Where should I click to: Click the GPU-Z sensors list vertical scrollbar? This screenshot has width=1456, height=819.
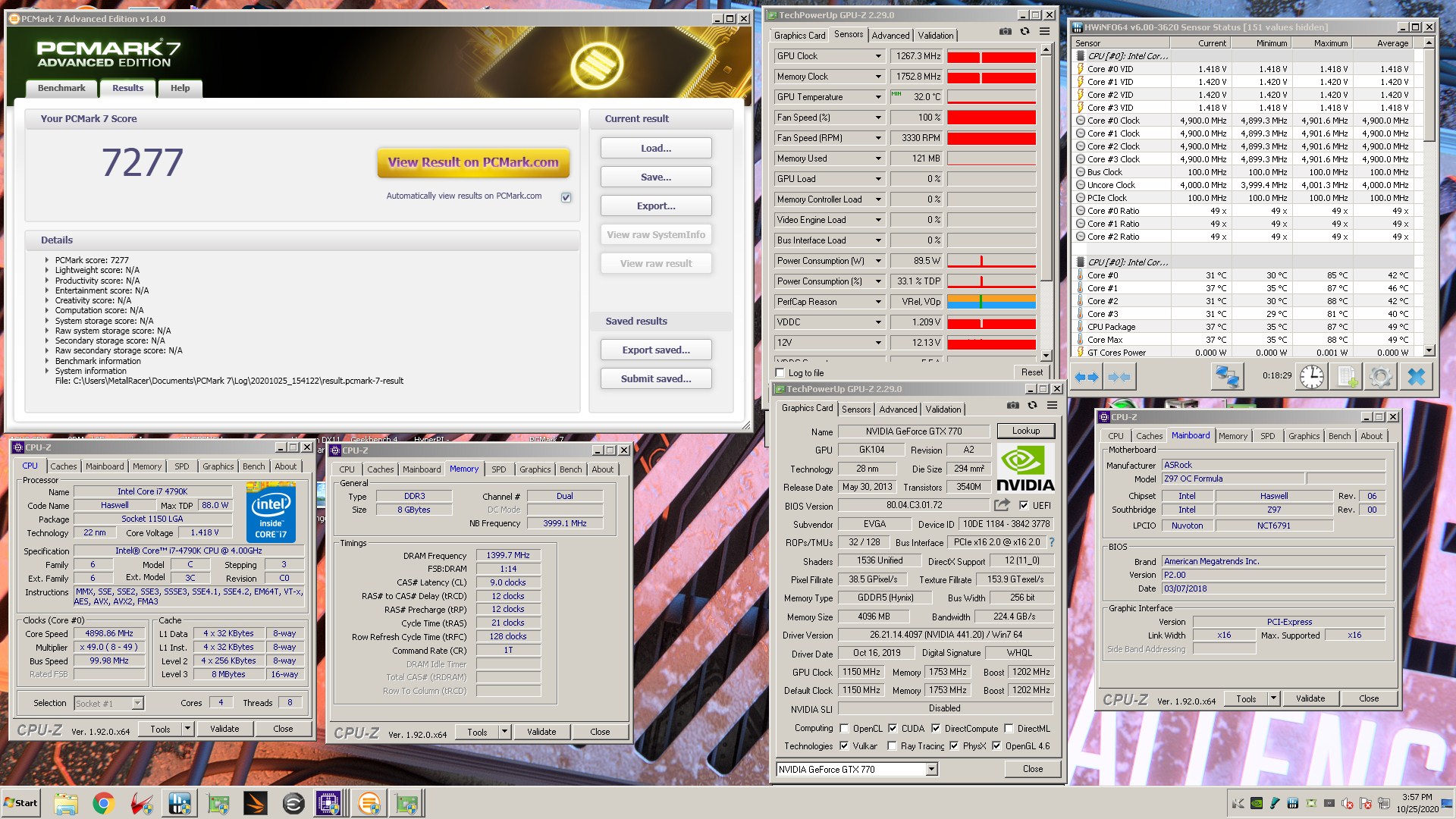coord(1046,202)
